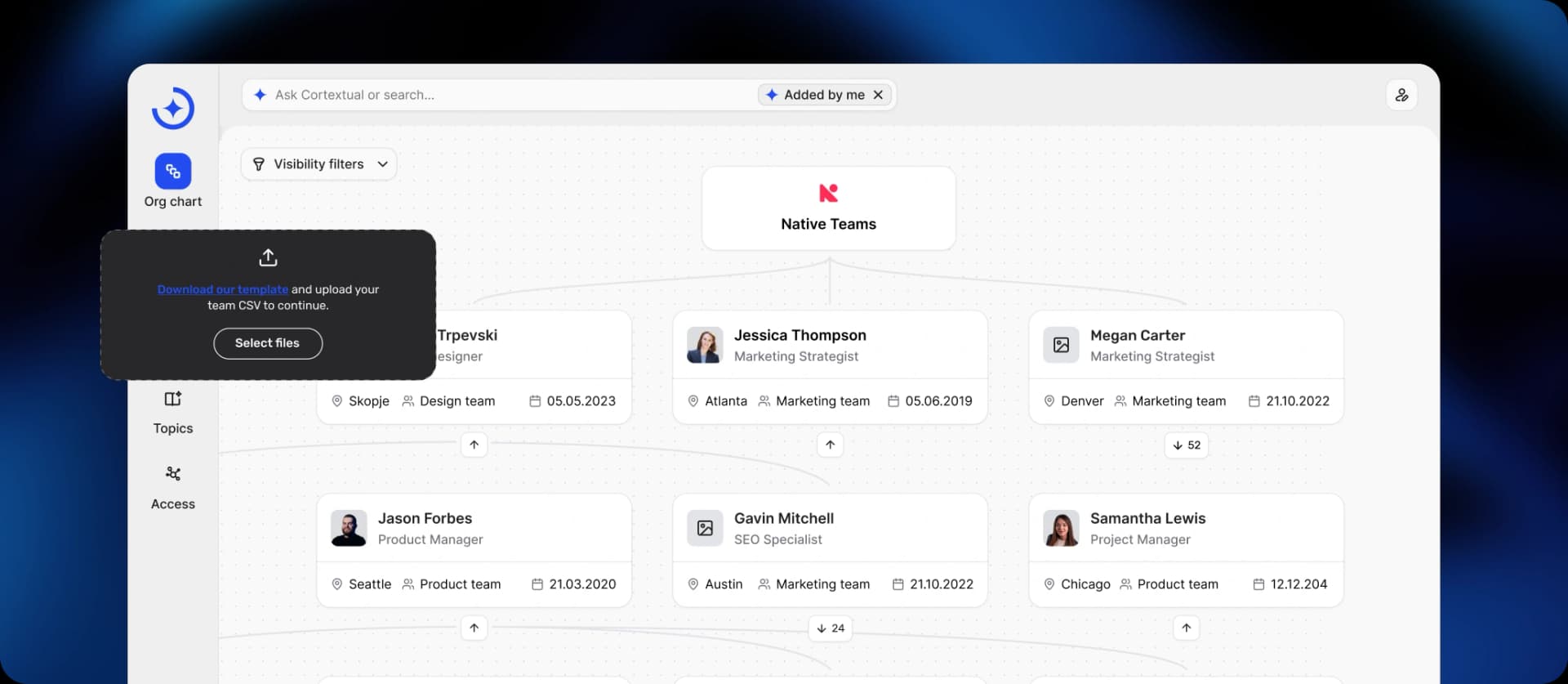Image resolution: width=1568 pixels, height=684 pixels.
Task: Expand Megan Carter's 52 reports
Action: [x=1186, y=445]
